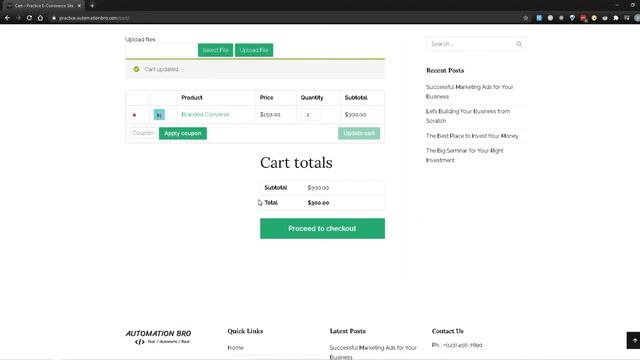The height and width of the screenshot is (360, 640).
Task: Bookmark the page with the star icon
Action: (526, 18)
